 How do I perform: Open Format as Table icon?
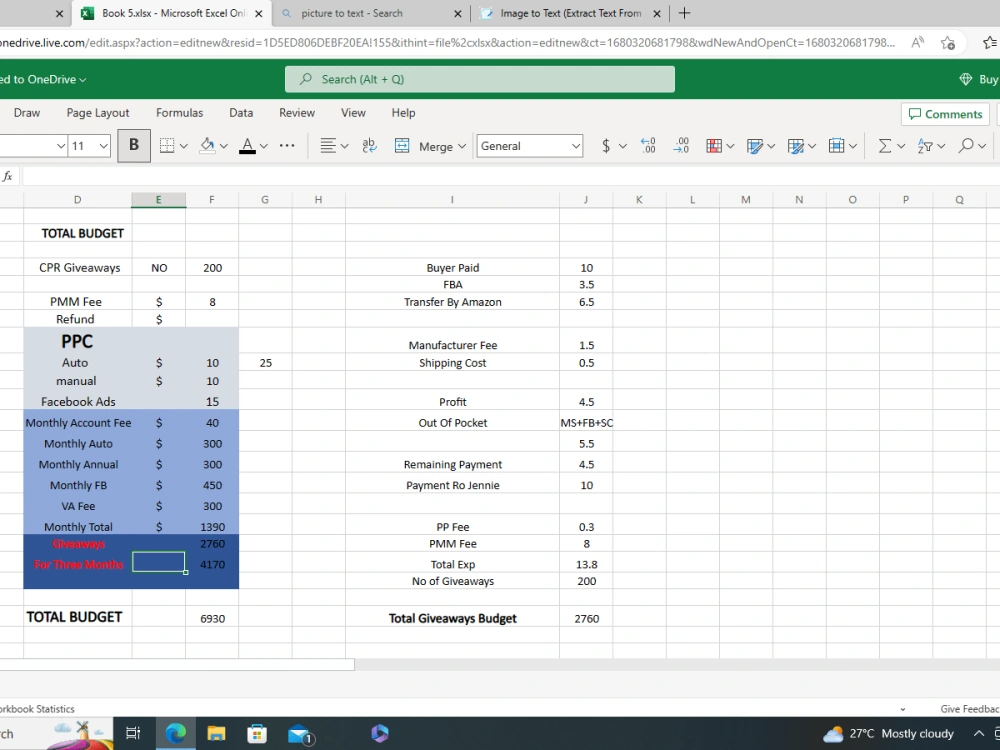tap(754, 146)
